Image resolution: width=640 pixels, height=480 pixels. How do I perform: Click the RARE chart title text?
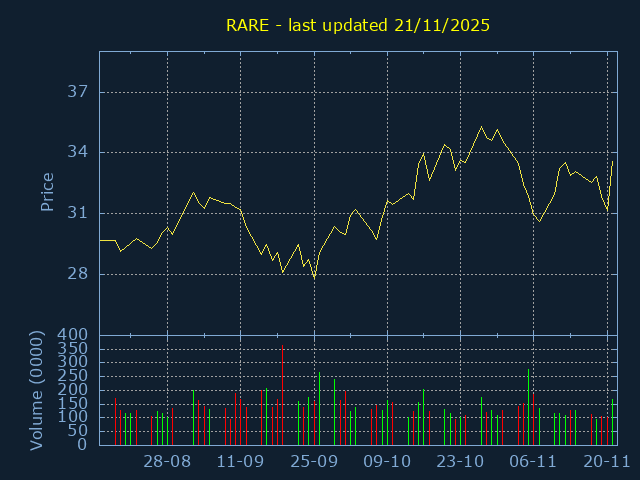(357, 26)
